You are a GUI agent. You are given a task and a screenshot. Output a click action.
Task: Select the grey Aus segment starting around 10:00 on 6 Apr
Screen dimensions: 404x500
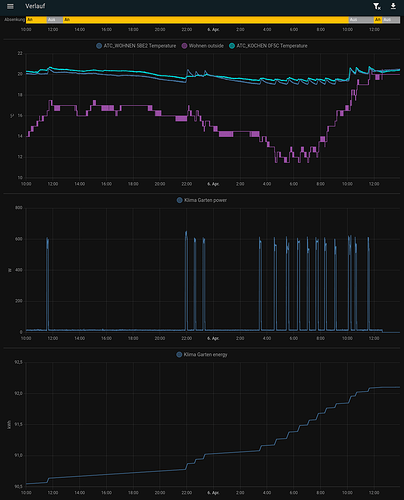(x=361, y=20)
